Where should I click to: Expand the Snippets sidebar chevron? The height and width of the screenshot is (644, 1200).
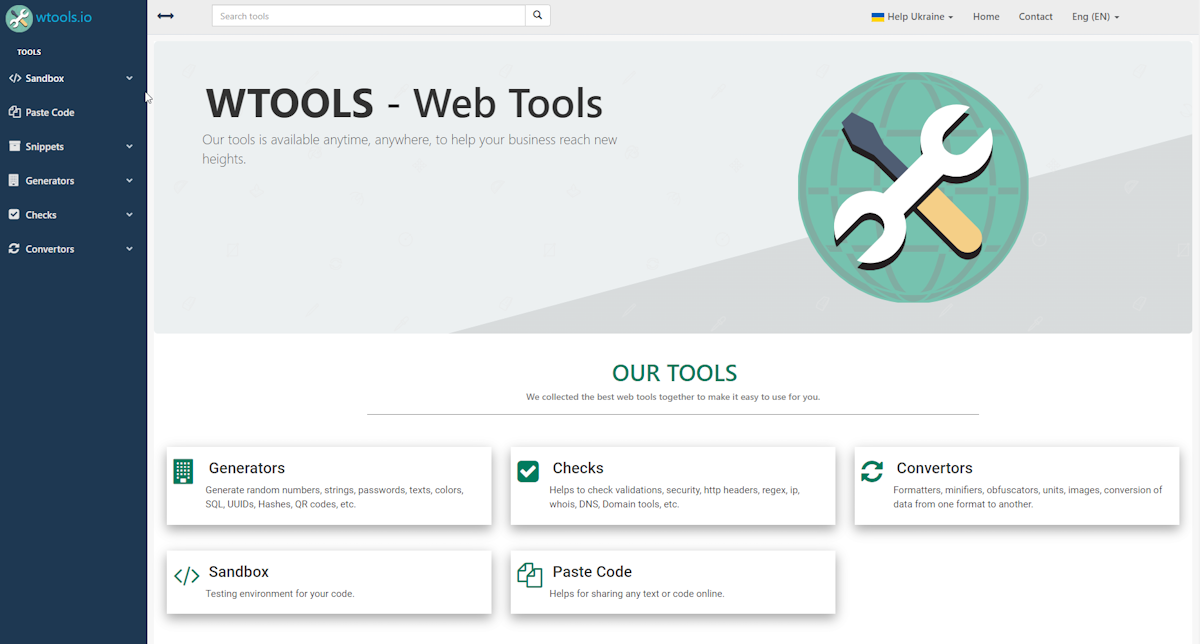[x=129, y=146]
